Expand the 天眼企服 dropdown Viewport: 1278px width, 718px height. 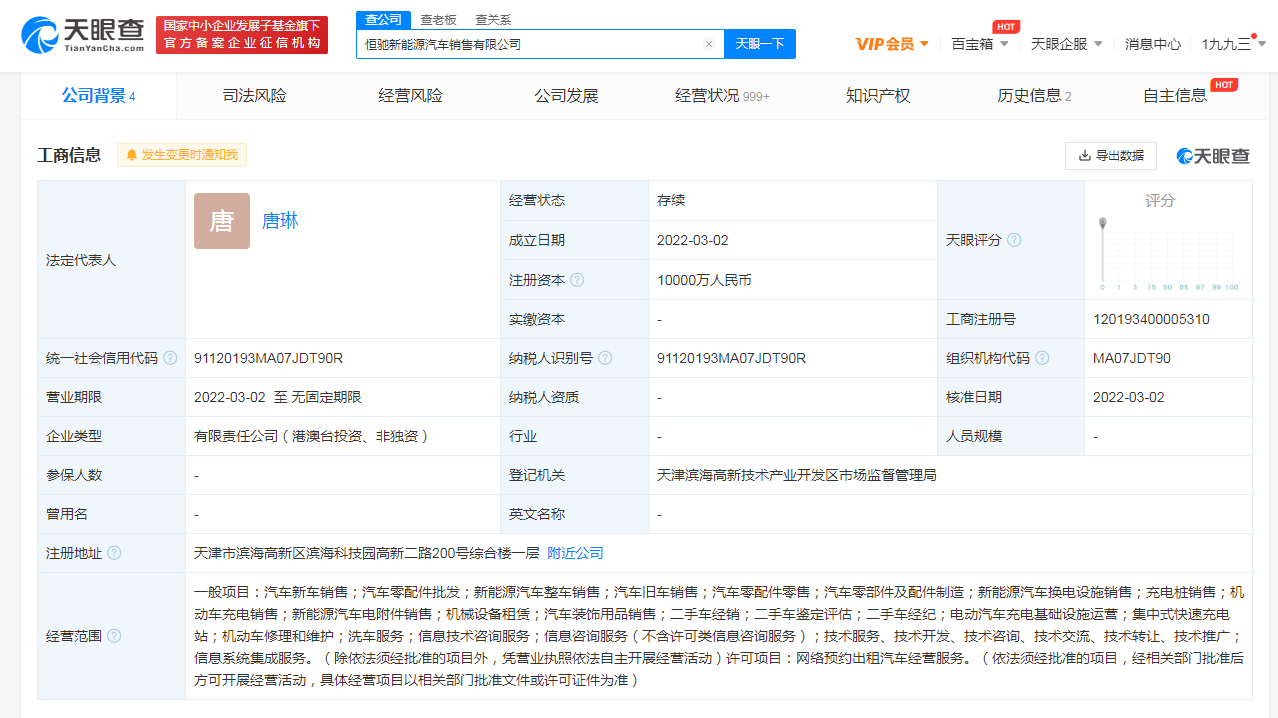(1067, 44)
